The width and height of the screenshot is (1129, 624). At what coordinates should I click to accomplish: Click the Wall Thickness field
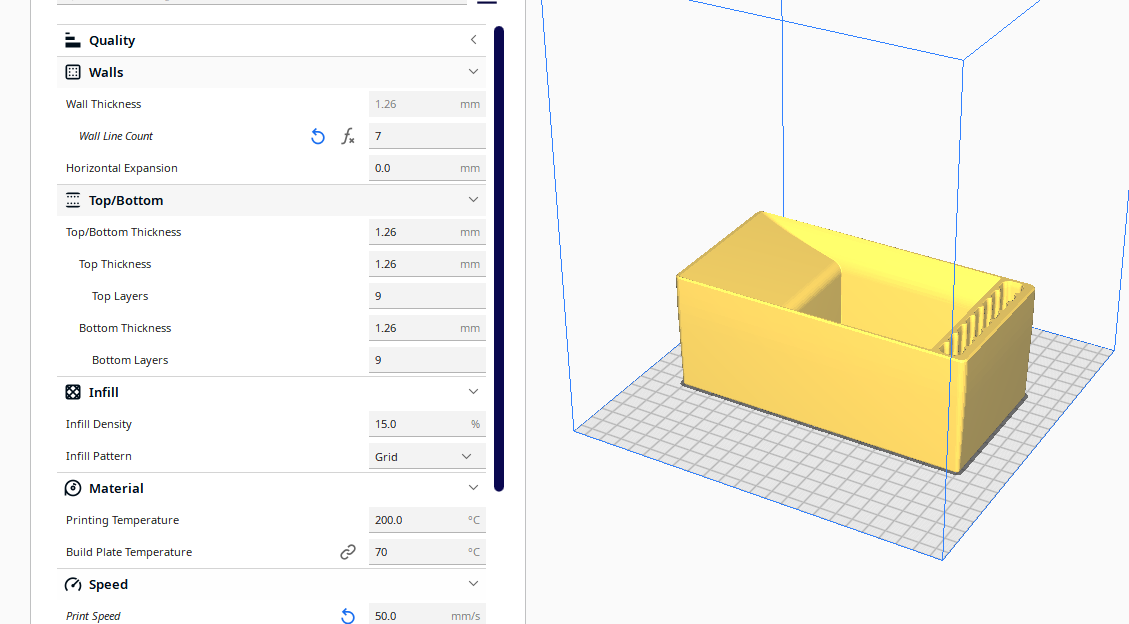click(x=427, y=104)
